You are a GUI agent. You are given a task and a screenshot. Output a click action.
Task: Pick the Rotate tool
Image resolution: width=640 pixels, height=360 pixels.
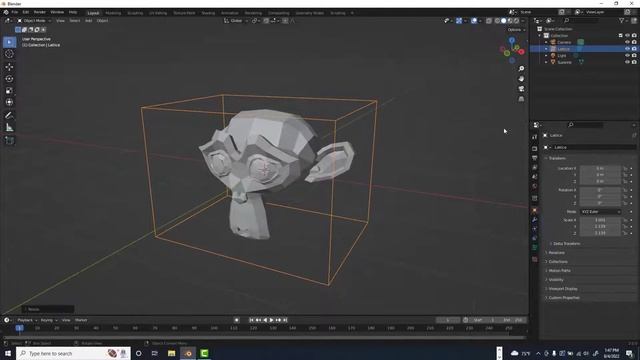pyautogui.click(x=9, y=79)
